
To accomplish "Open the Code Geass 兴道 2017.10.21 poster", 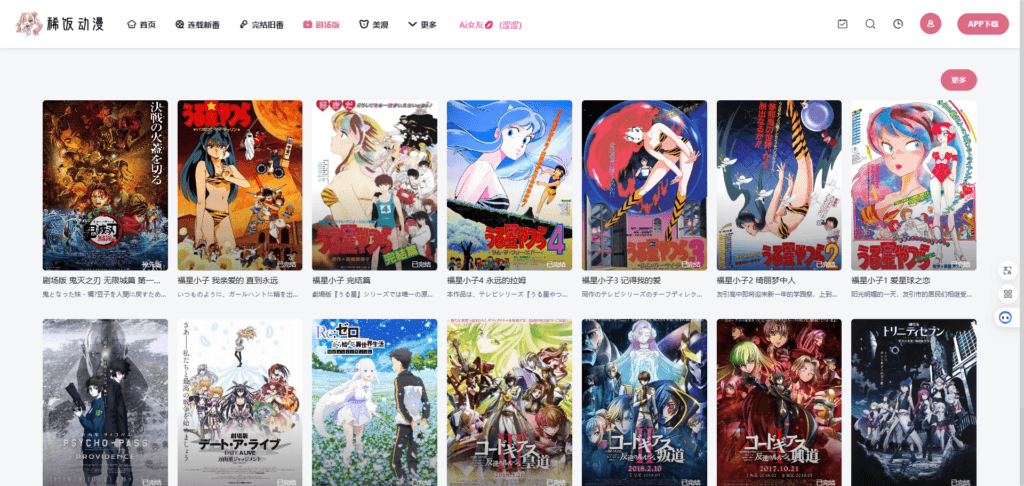I will (779, 402).
